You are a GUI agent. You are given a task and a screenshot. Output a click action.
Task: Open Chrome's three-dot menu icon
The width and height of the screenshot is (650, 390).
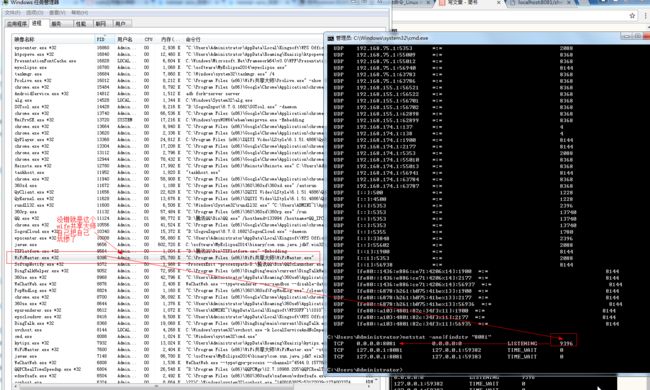click(x=646, y=15)
